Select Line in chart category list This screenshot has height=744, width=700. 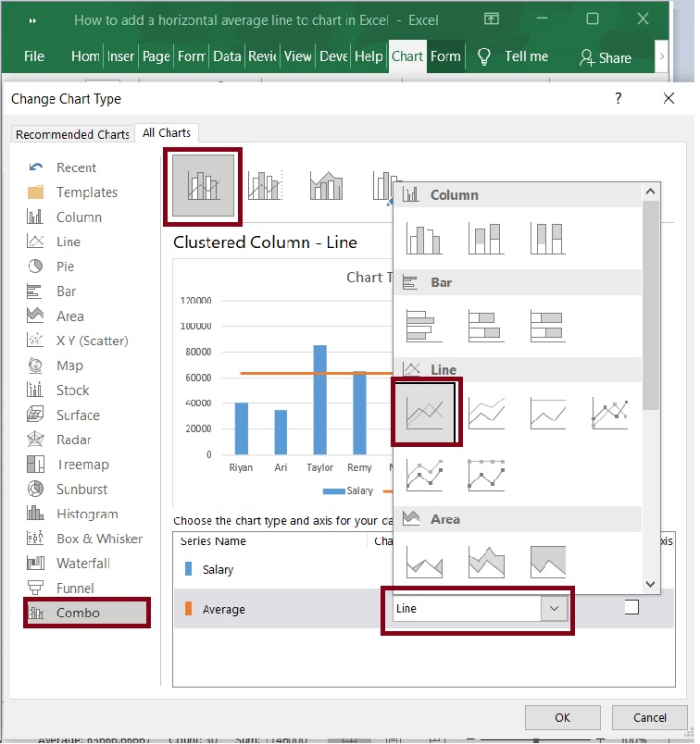pyautogui.click(x=68, y=242)
